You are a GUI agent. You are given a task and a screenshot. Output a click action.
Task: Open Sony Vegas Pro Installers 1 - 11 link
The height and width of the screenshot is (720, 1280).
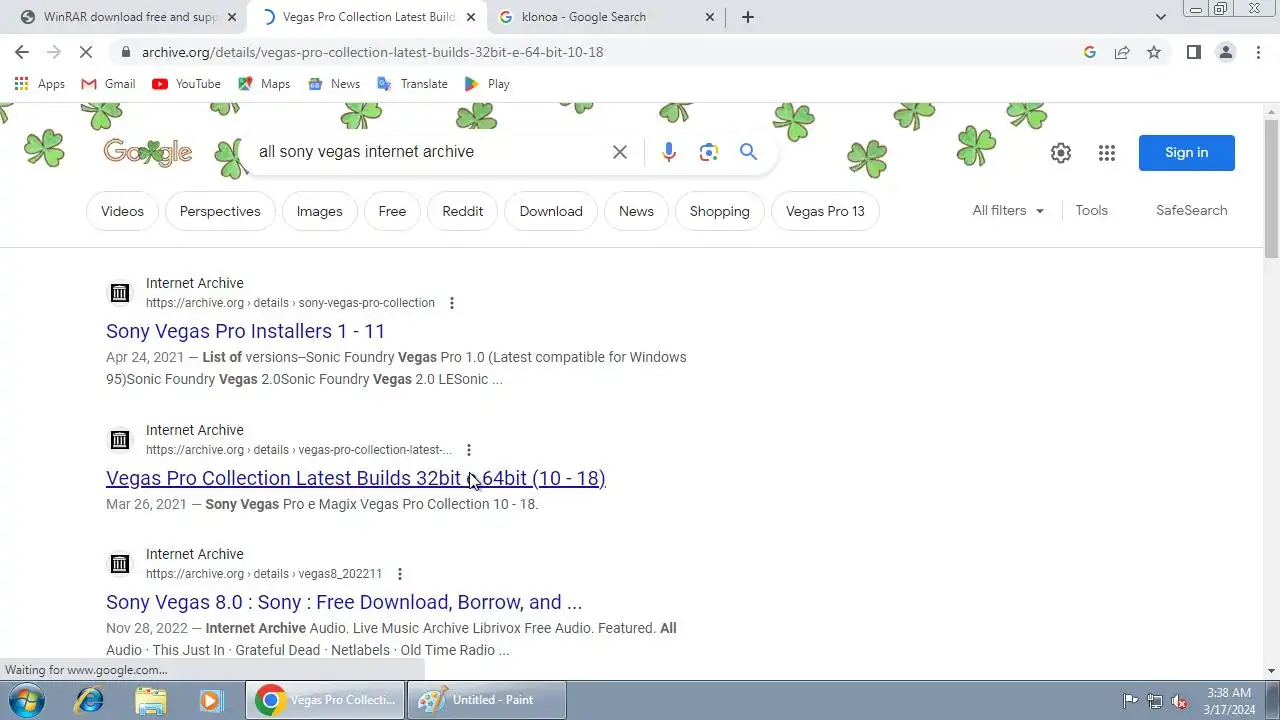[x=245, y=331]
